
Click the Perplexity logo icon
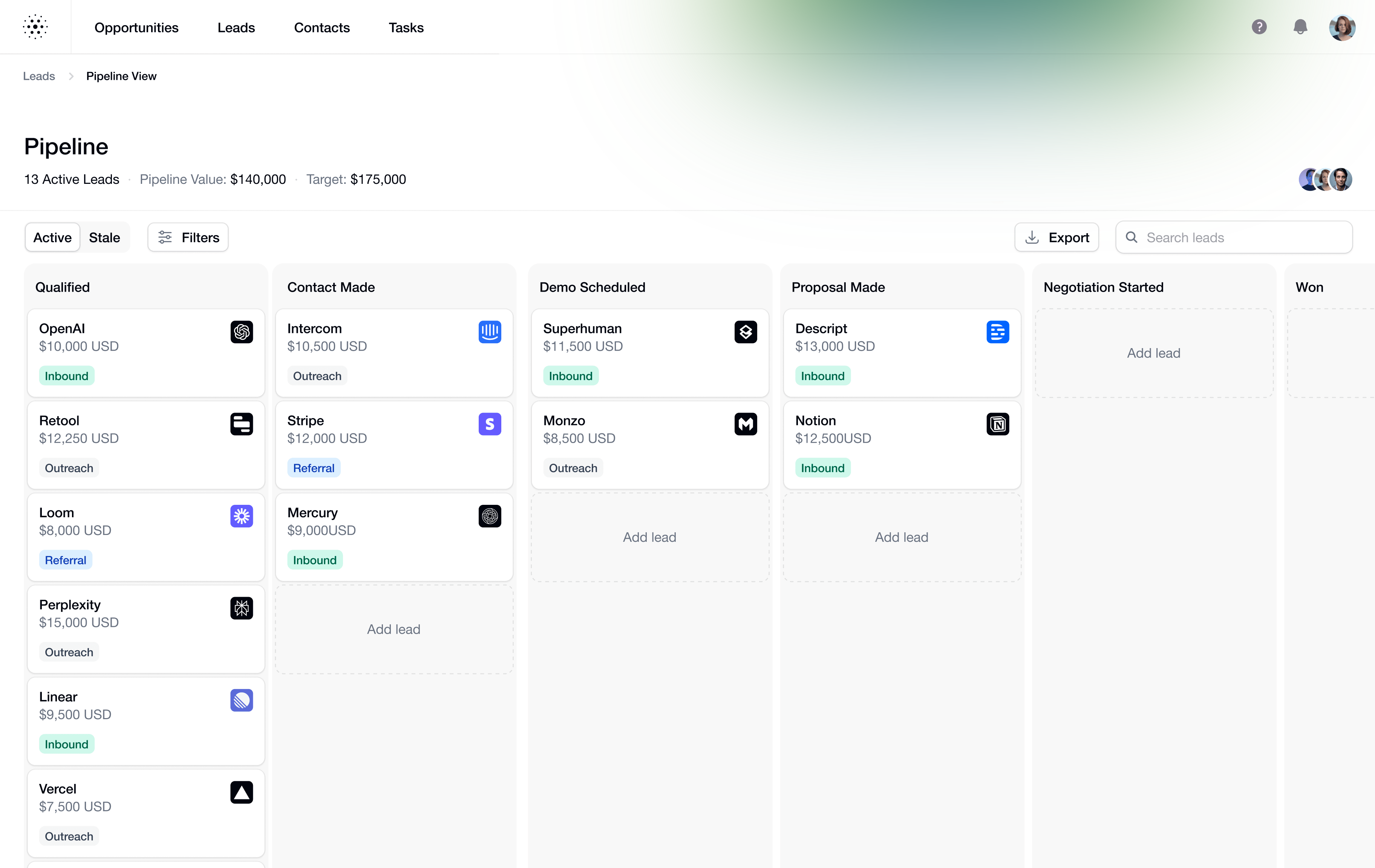(242, 608)
